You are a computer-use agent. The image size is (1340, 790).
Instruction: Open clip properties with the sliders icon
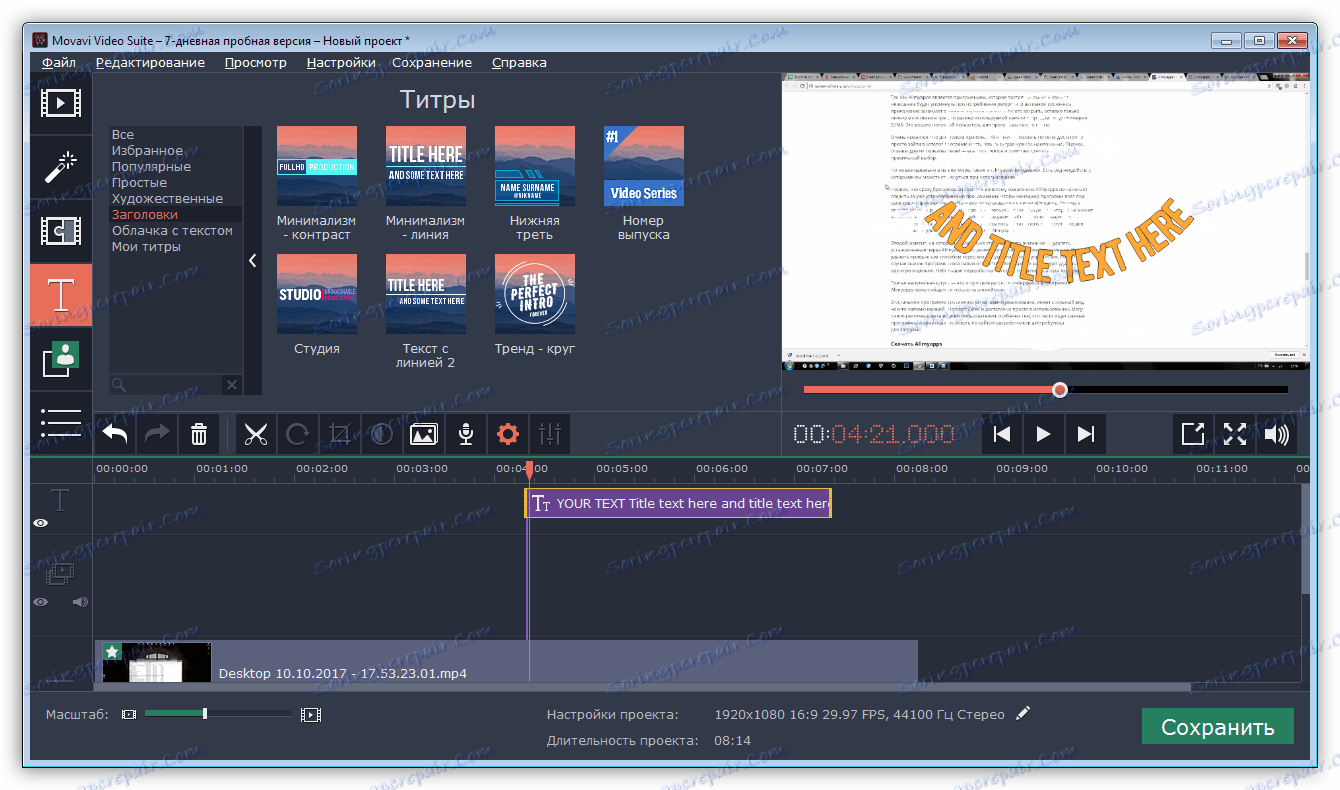(x=549, y=434)
